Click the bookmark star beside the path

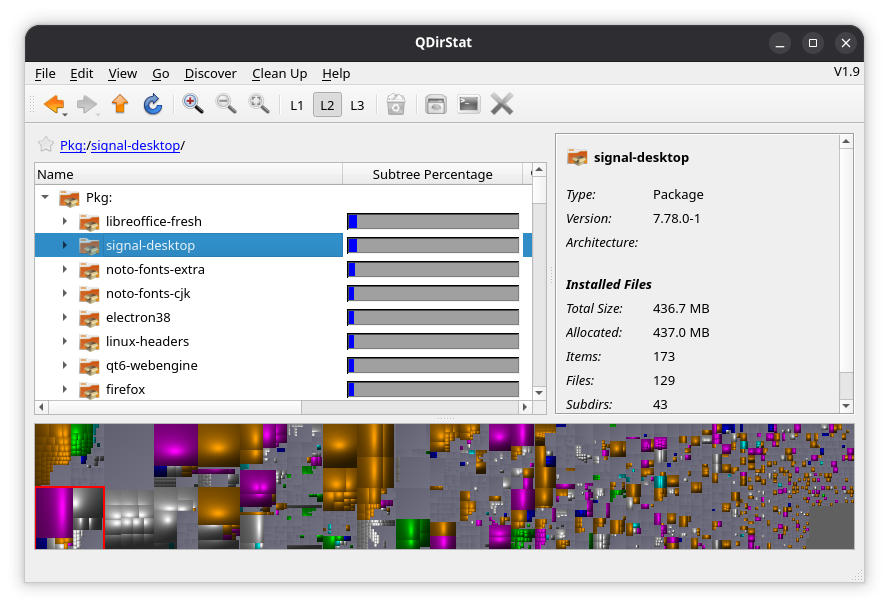(46, 145)
